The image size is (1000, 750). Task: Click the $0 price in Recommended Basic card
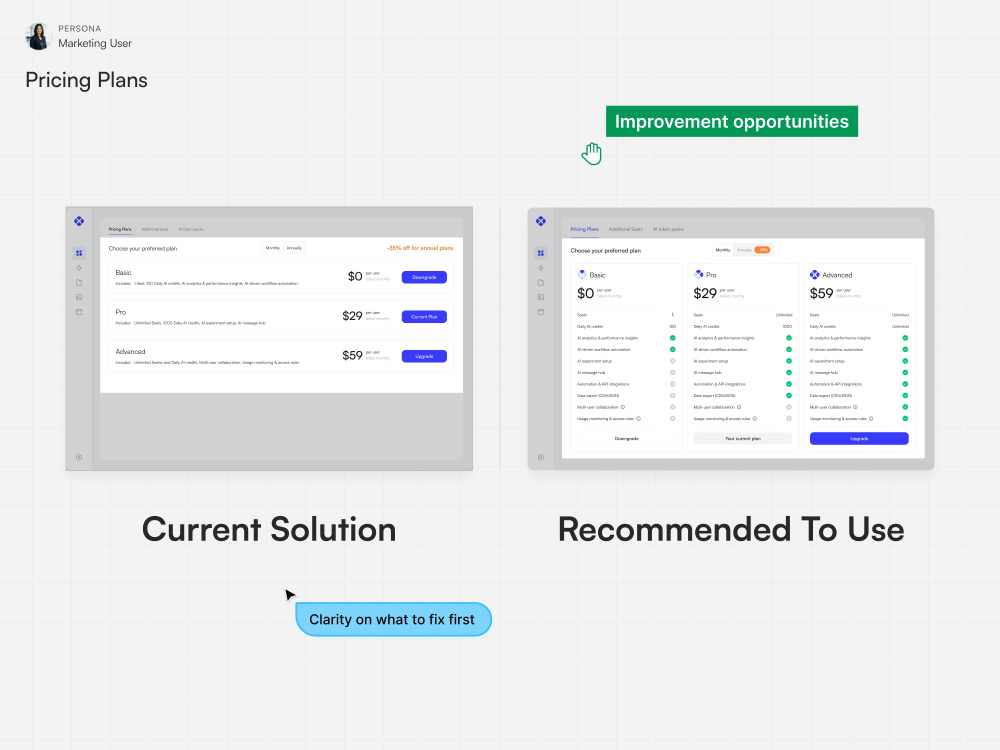tap(585, 293)
